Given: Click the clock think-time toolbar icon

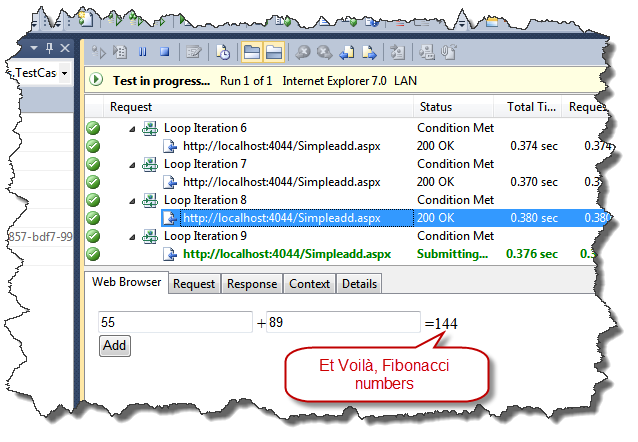Looking at the screenshot, I should tap(223, 52).
